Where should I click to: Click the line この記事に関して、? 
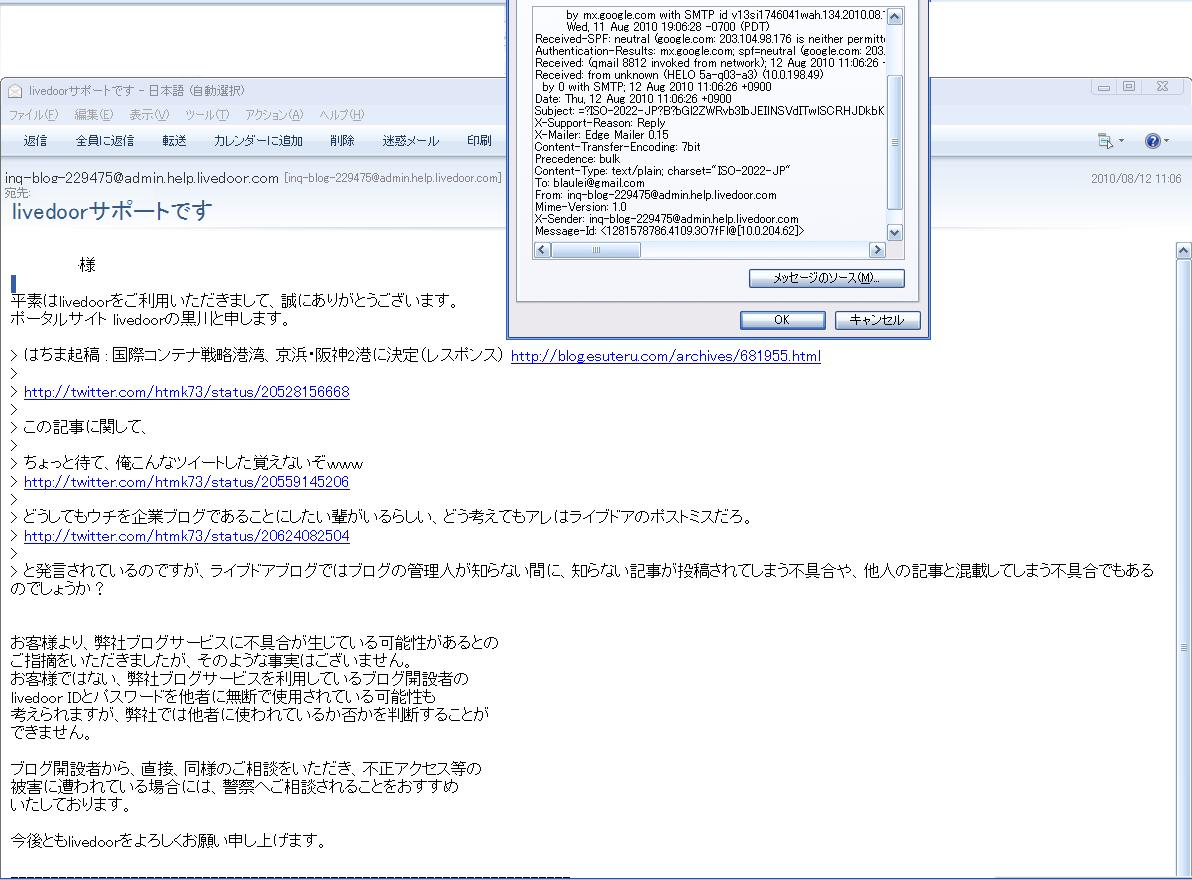tap(84, 427)
